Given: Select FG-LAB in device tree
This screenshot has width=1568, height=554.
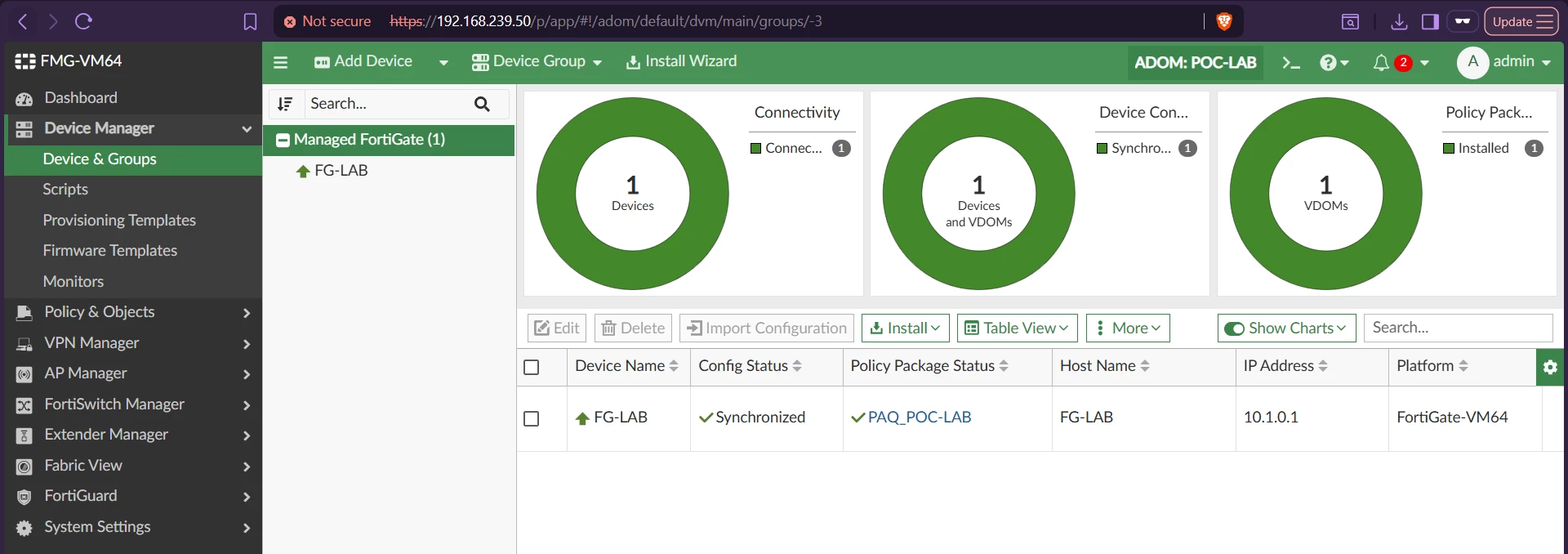Looking at the screenshot, I should [x=341, y=171].
